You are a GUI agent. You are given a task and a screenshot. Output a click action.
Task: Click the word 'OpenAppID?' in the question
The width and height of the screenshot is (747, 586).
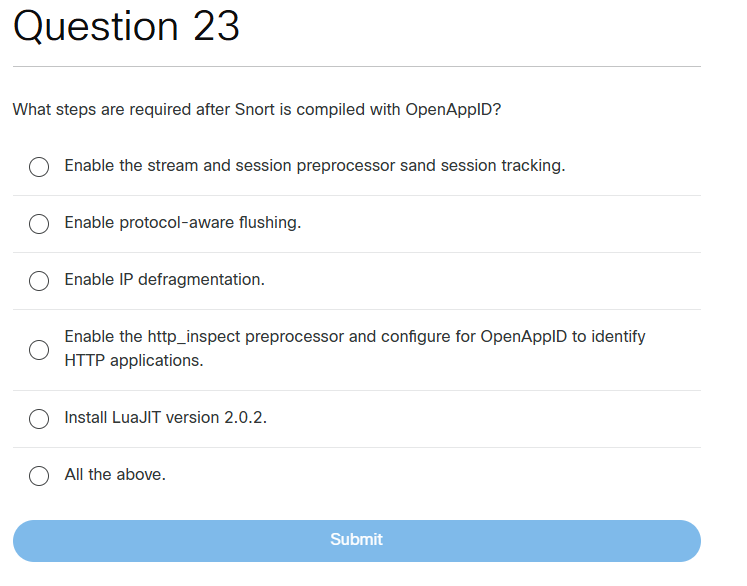tap(453, 109)
